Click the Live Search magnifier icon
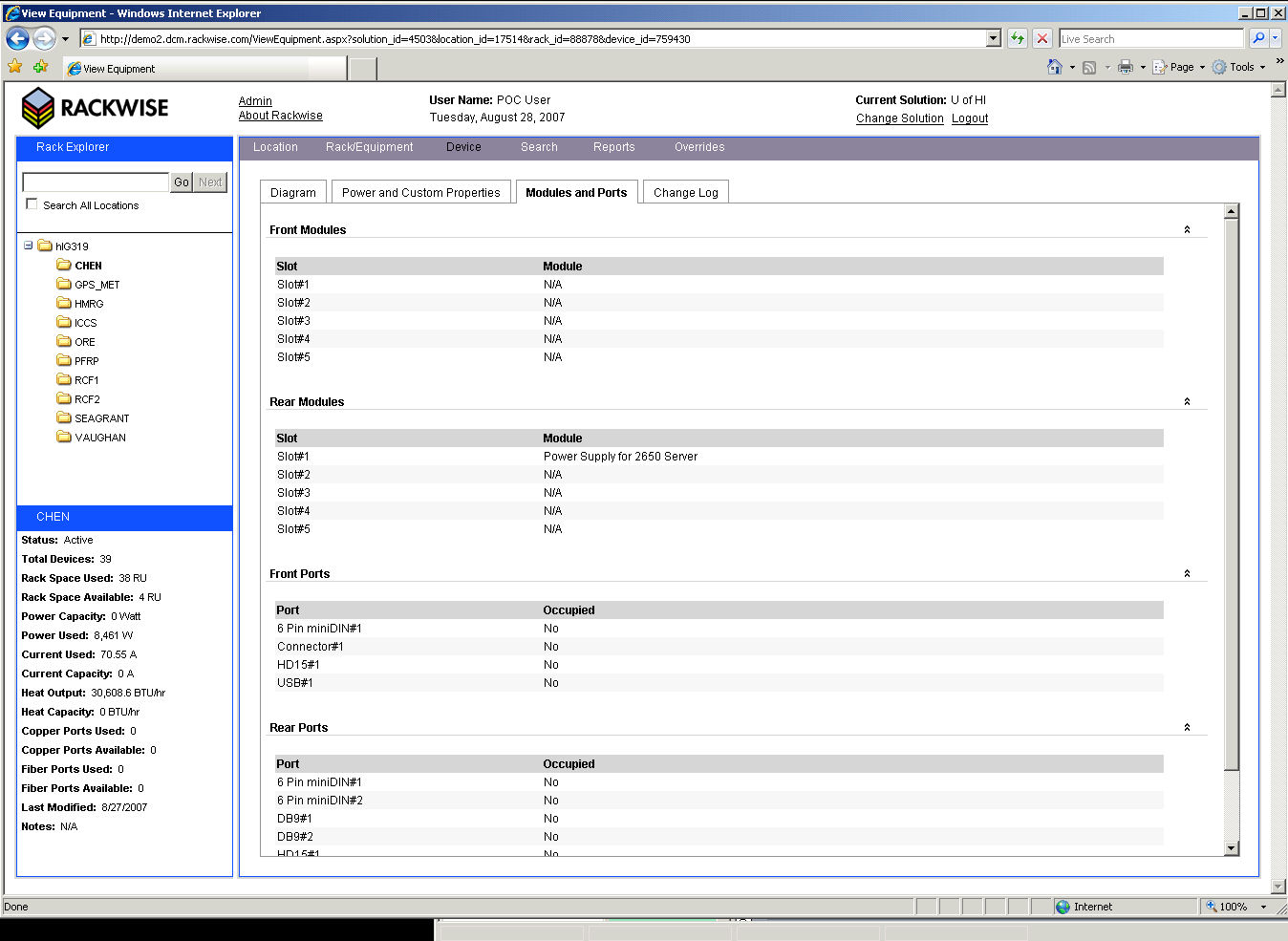 (x=1258, y=38)
